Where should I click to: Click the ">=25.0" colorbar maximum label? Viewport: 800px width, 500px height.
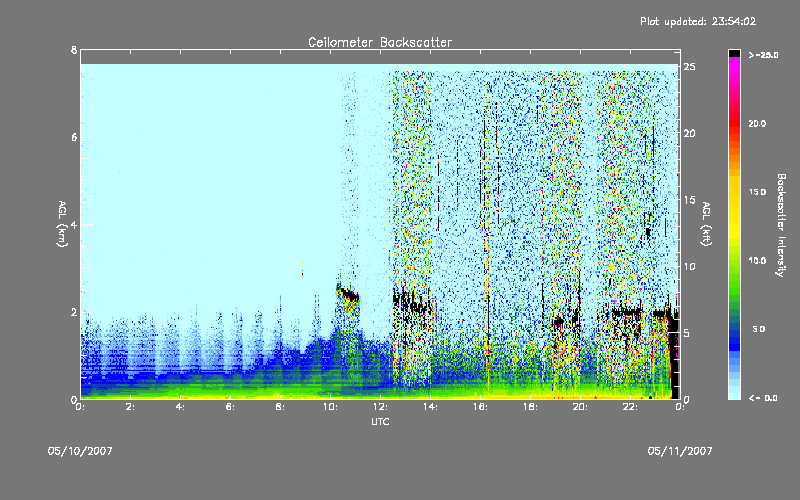(x=763, y=55)
